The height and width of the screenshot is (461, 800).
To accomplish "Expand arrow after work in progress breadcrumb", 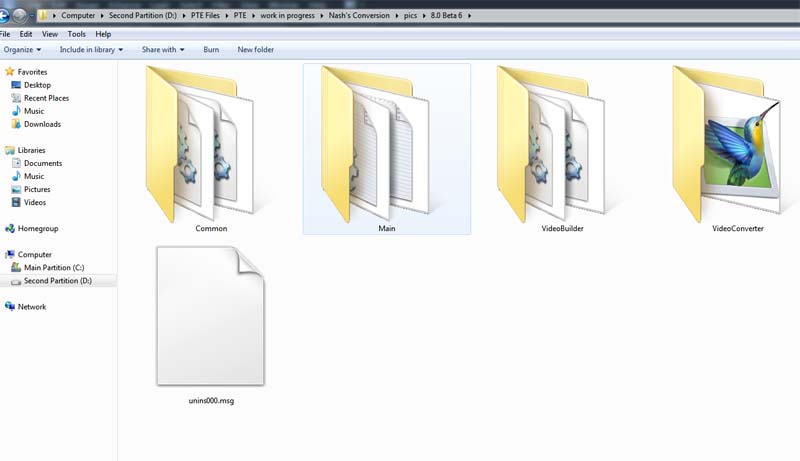I will 322,16.
